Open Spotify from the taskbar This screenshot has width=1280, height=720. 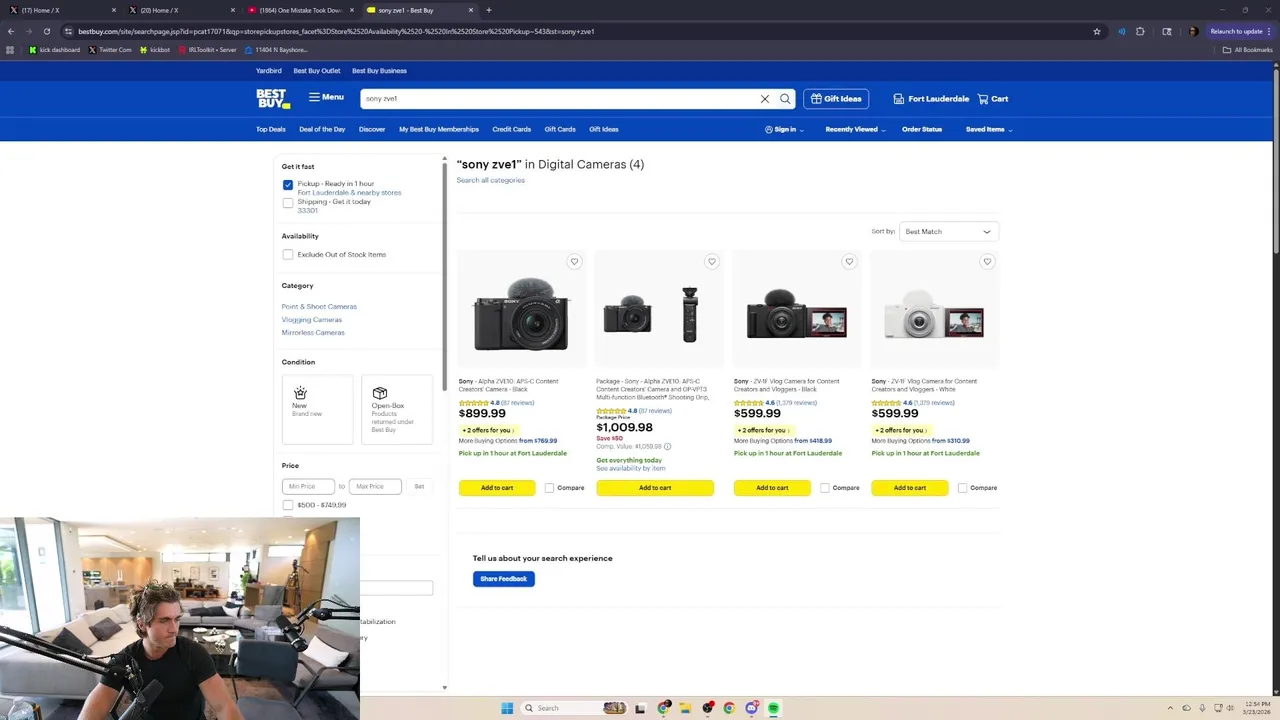tap(774, 708)
